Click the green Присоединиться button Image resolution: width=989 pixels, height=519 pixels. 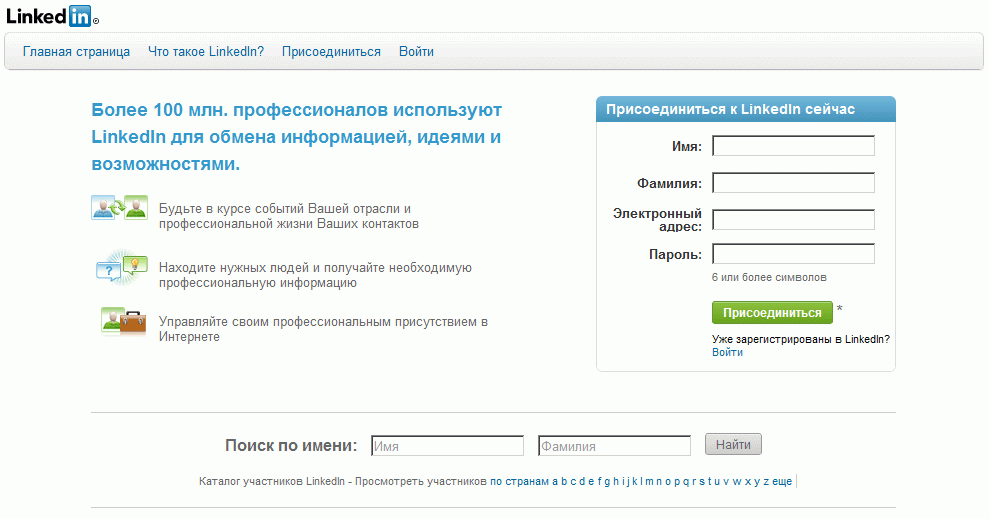tap(772, 313)
